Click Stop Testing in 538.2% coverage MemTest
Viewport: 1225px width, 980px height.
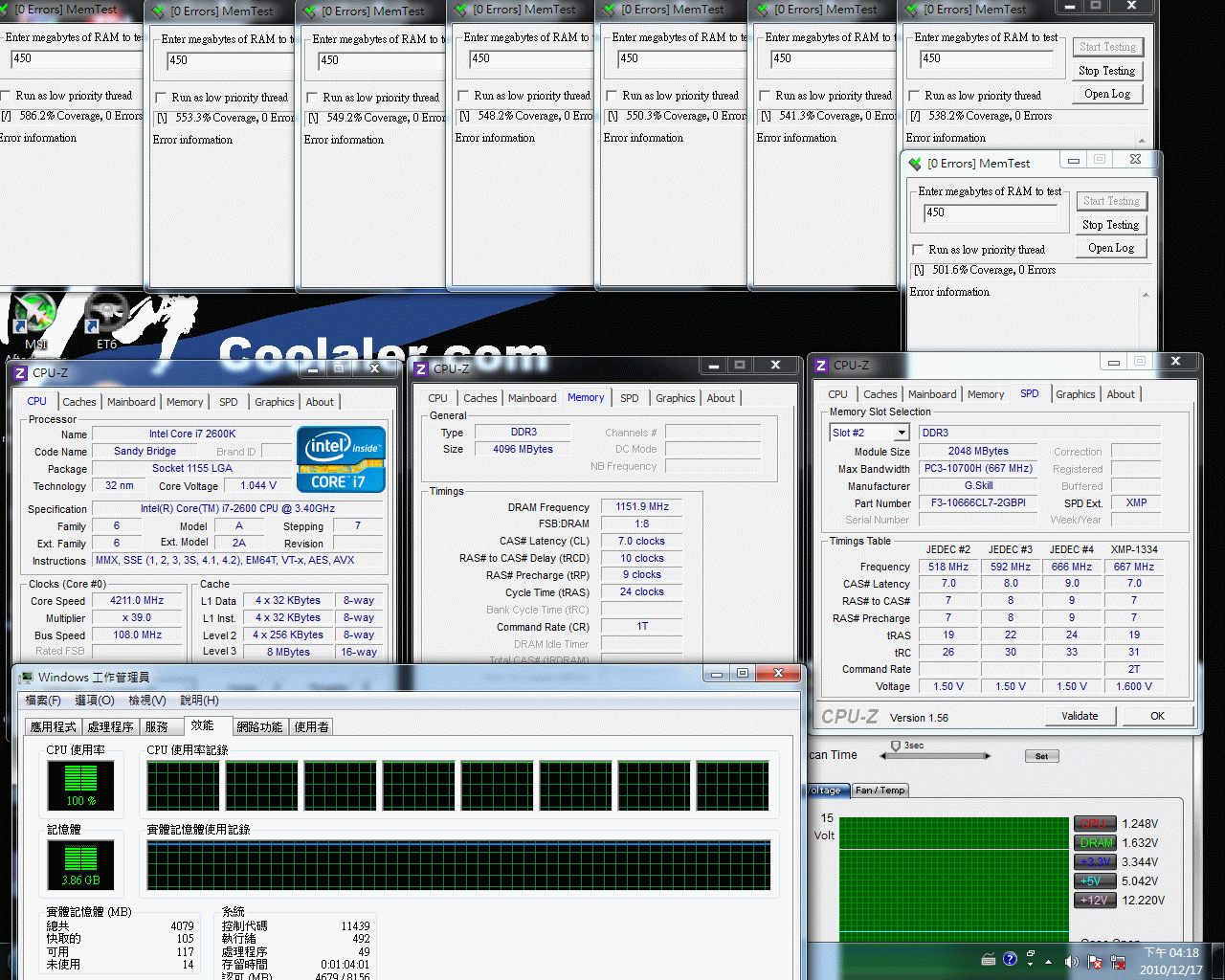coord(1107,71)
